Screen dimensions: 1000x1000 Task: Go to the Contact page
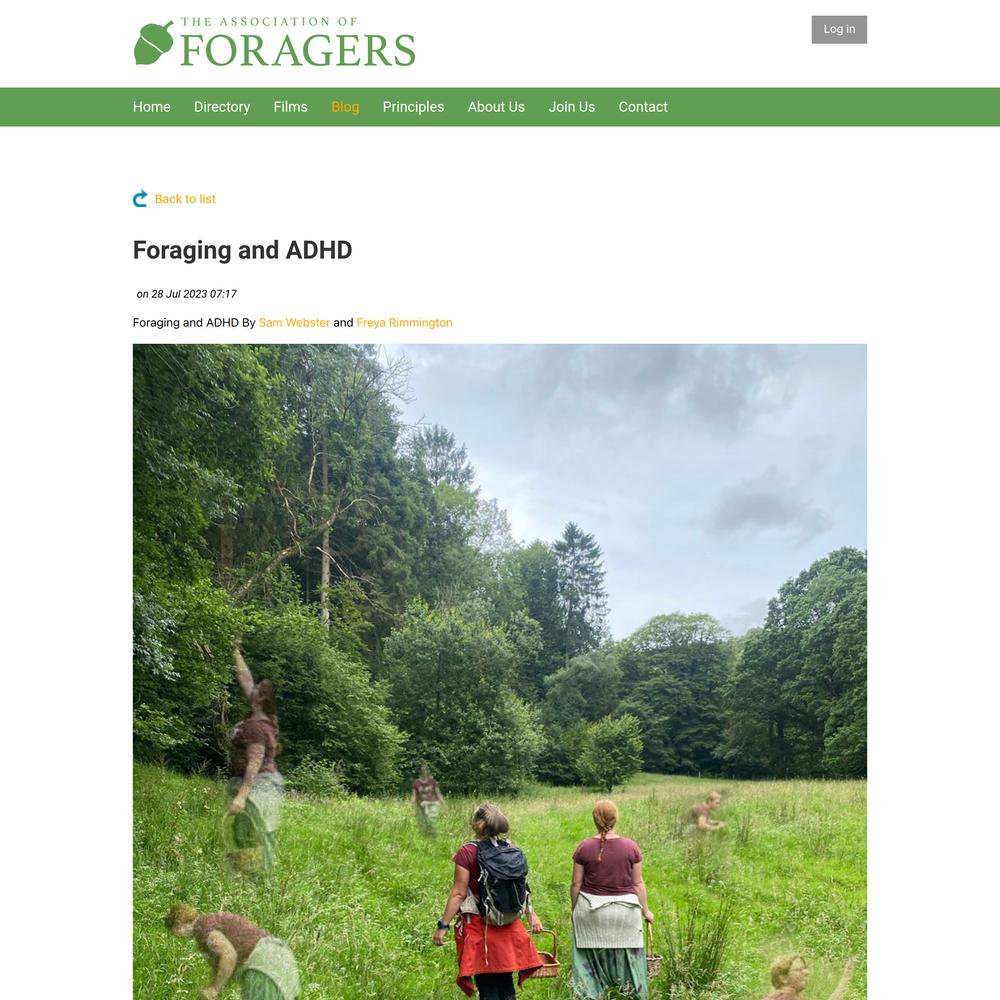(x=643, y=107)
